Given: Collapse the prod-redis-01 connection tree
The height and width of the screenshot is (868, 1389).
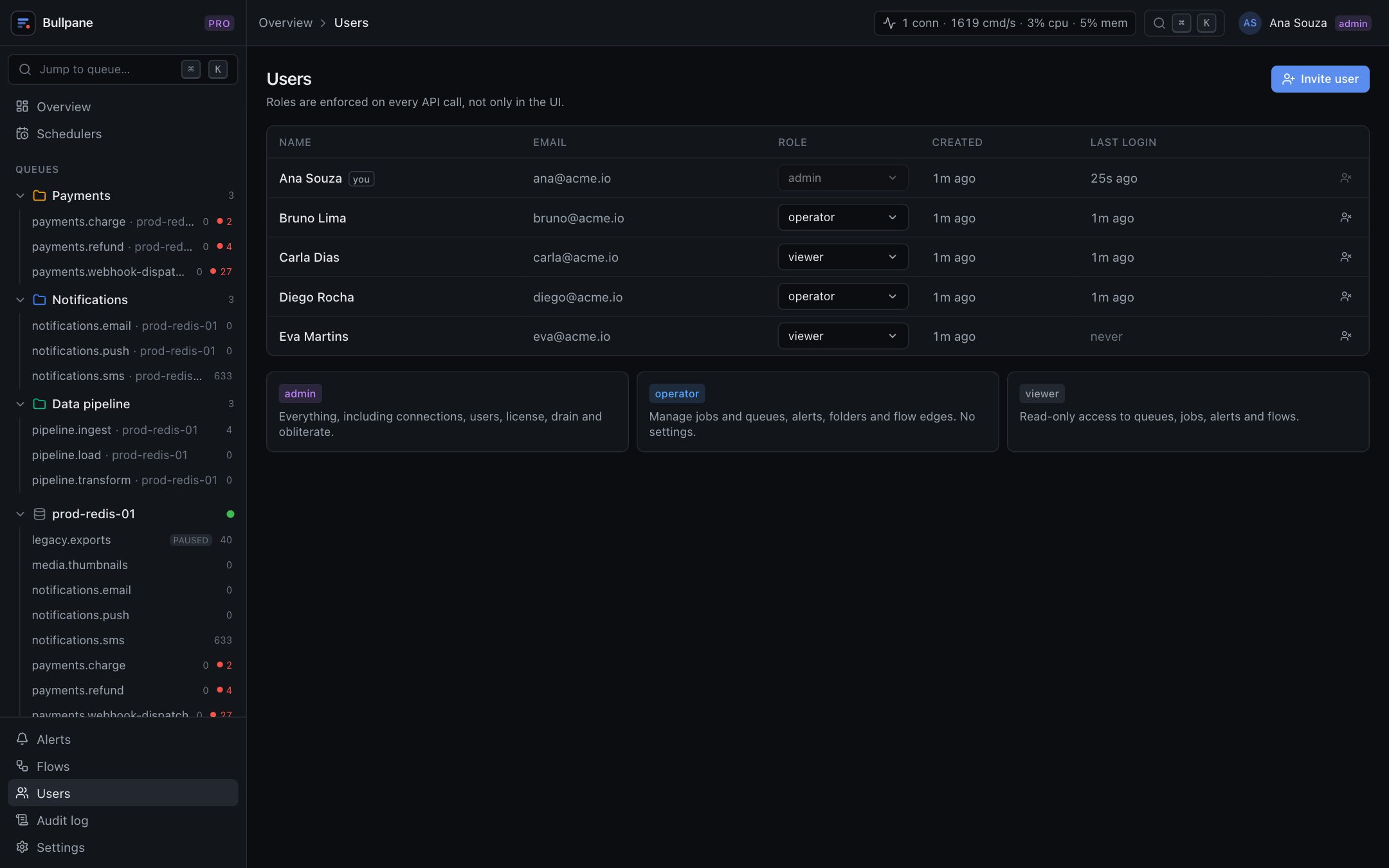Looking at the screenshot, I should [20, 514].
